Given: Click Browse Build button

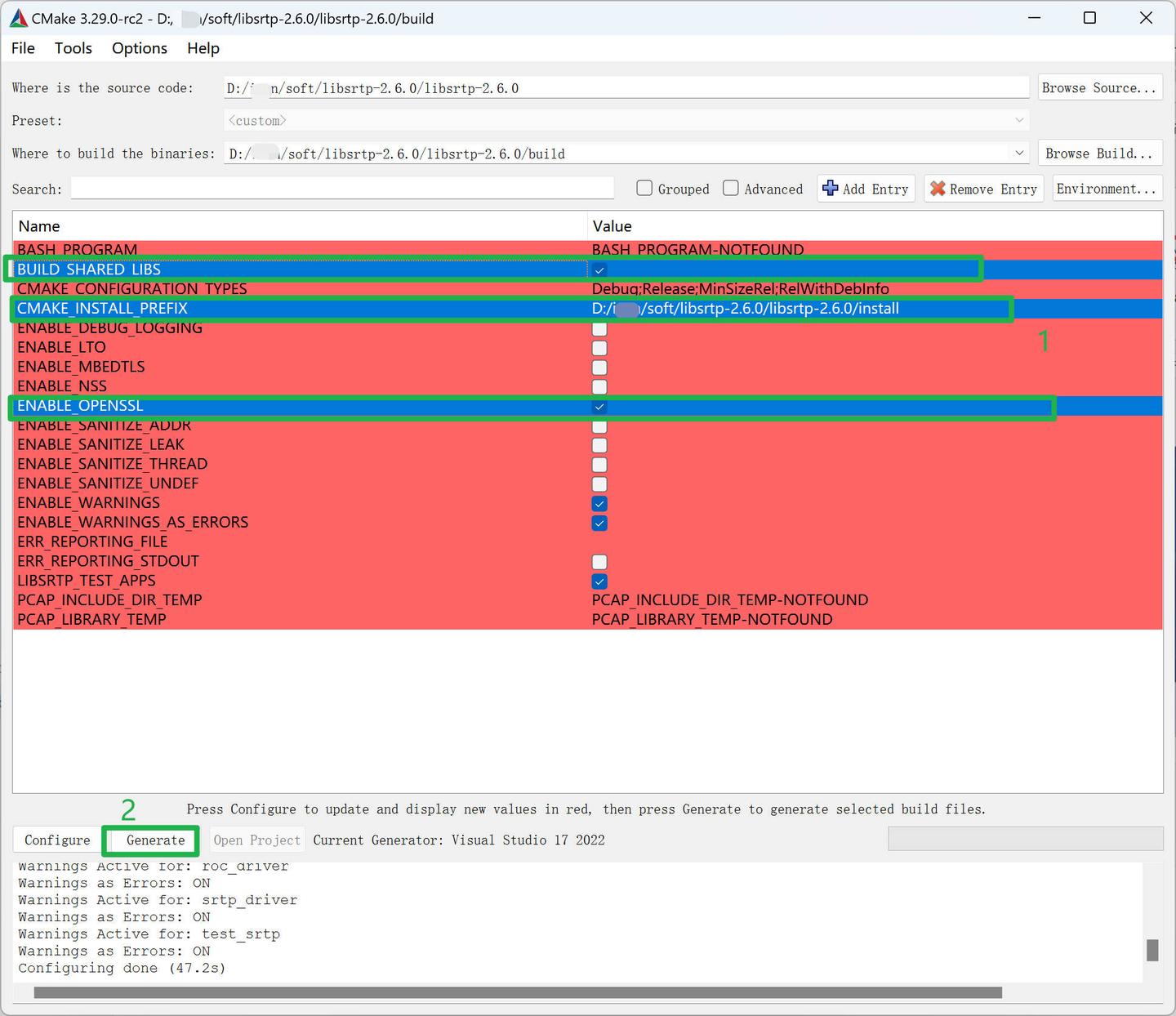Looking at the screenshot, I should click(1099, 154).
